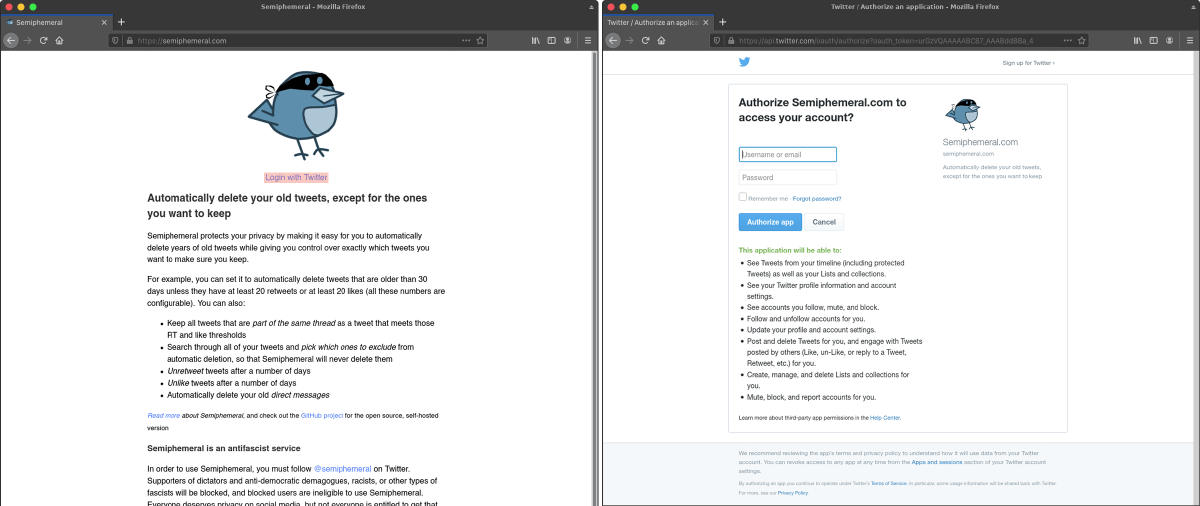Click forward arrow in the Twitter window

(629, 40)
